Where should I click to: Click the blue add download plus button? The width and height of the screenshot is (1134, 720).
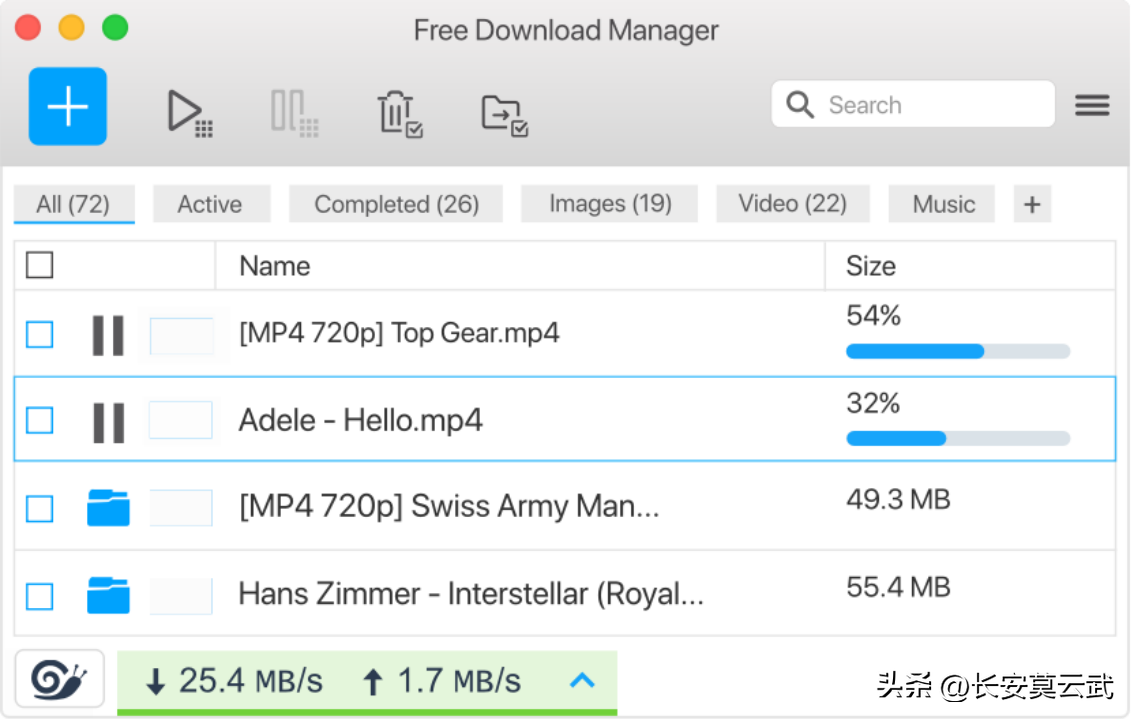pos(68,106)
